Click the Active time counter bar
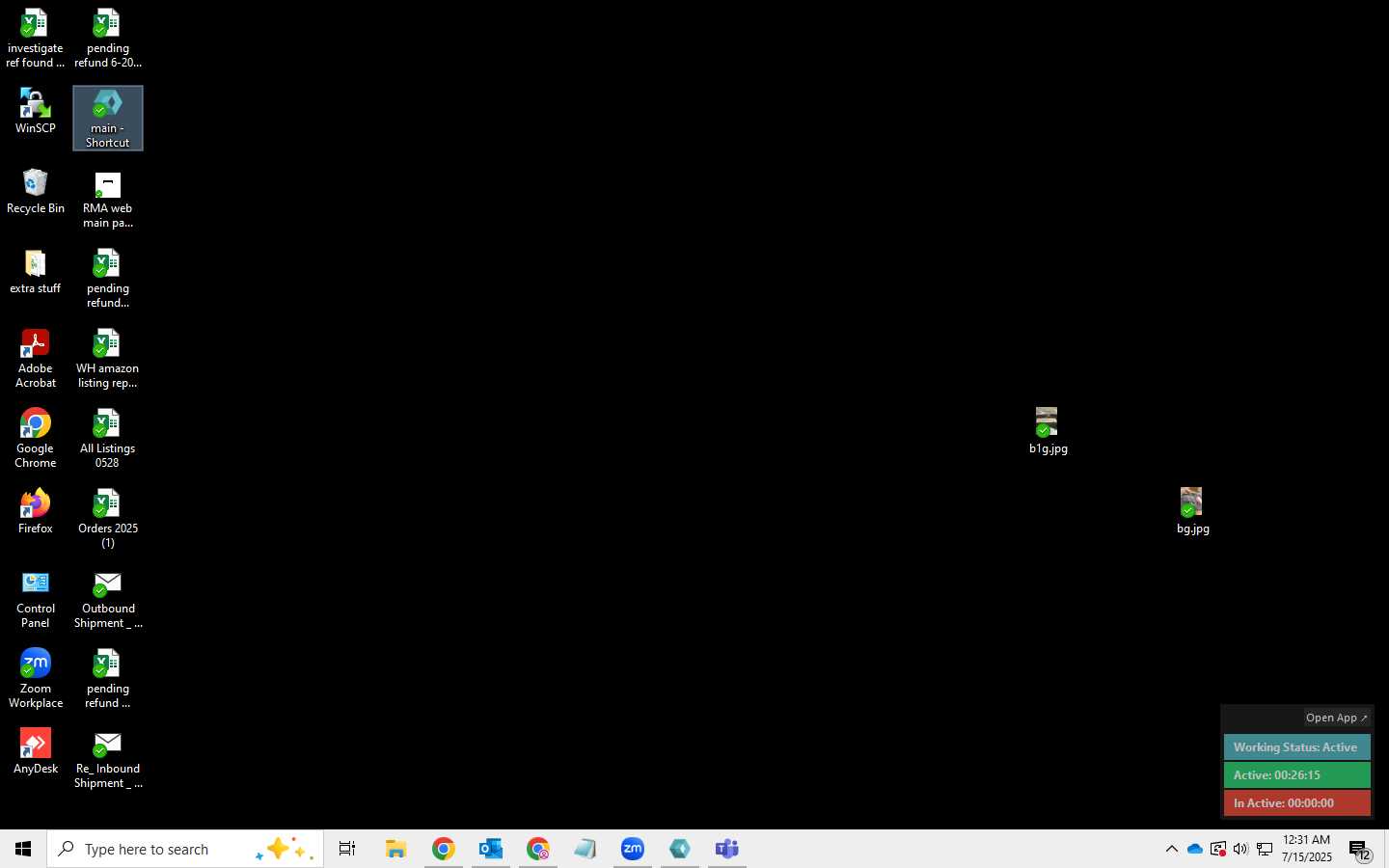 pyautogui.click(x=1296, y=775)
